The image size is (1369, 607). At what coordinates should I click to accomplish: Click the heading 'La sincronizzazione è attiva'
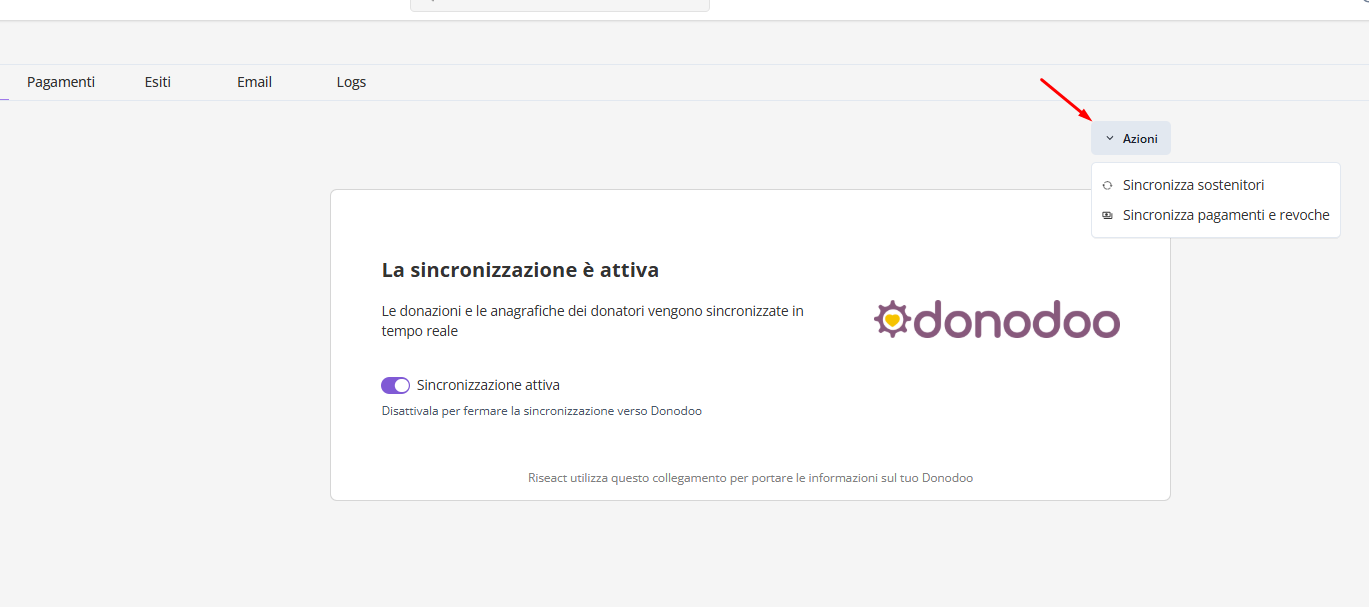click(x=520, y=270)
